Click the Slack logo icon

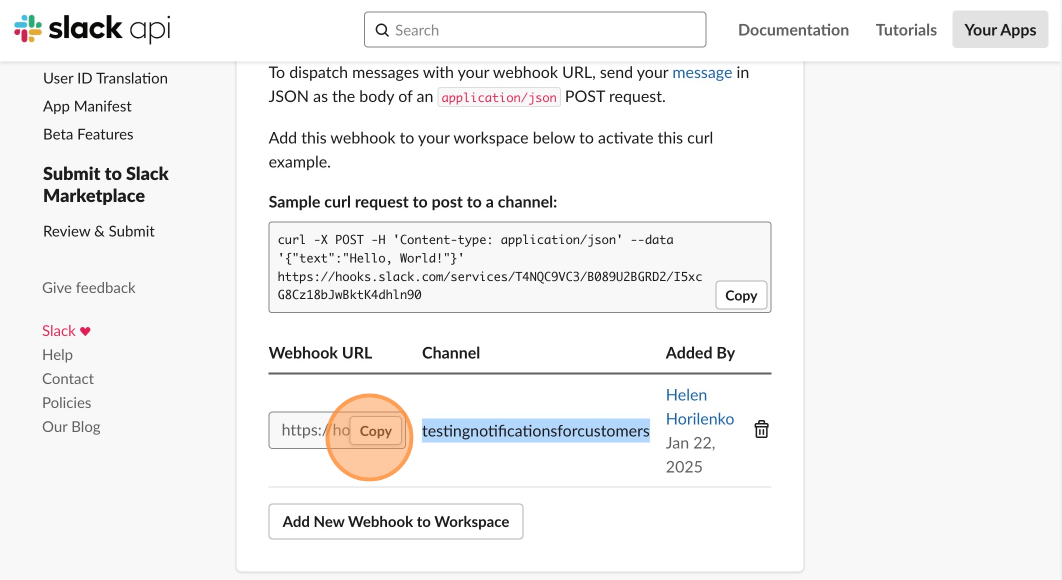click(x=28, y=29)
